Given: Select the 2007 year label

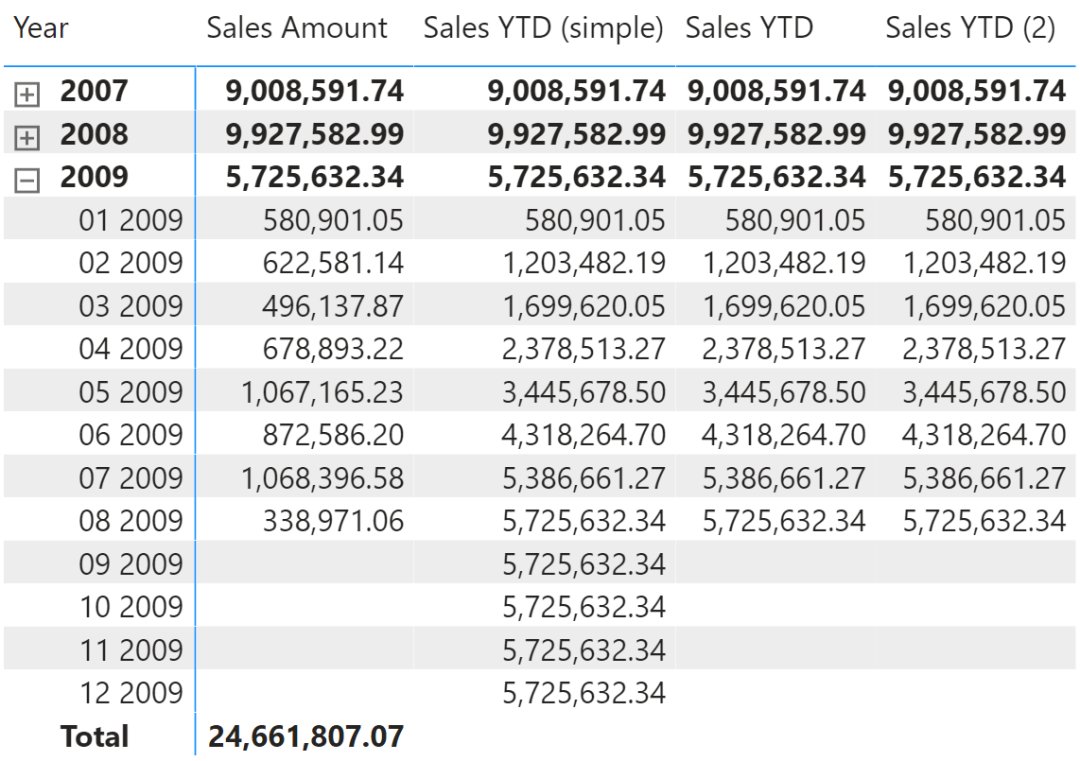Looking at the screenshot, I should point(94,92).
